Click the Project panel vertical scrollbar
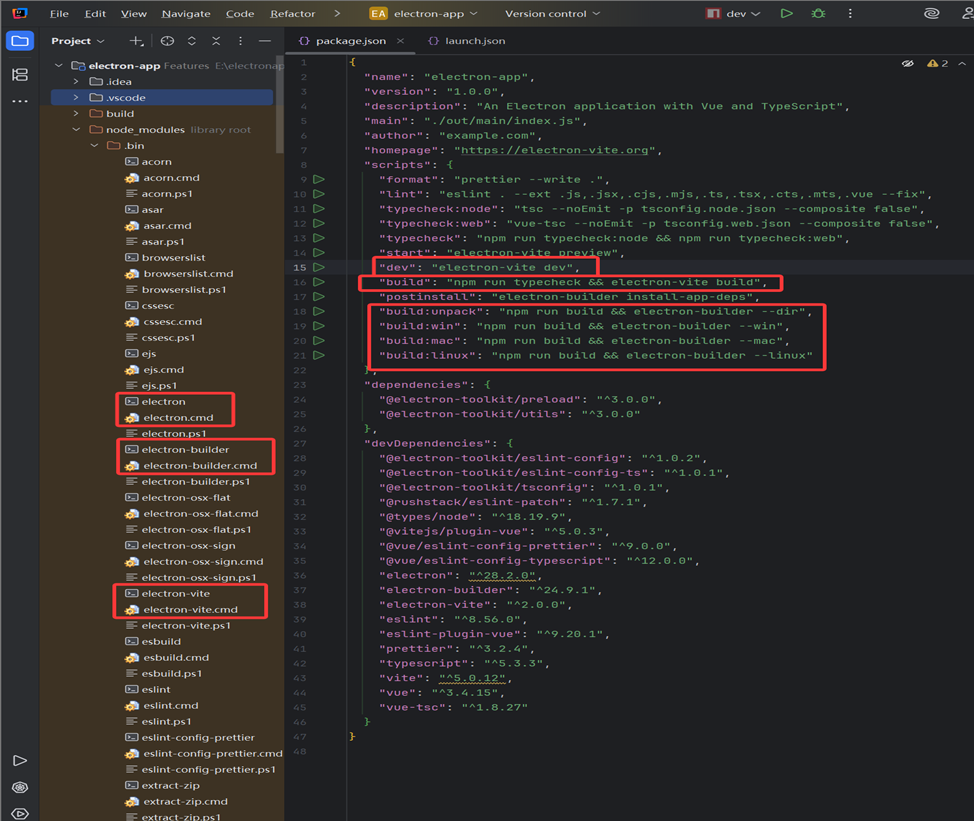Image resolution: width=974 pixels, height=821 pixels. coord(280,104)
